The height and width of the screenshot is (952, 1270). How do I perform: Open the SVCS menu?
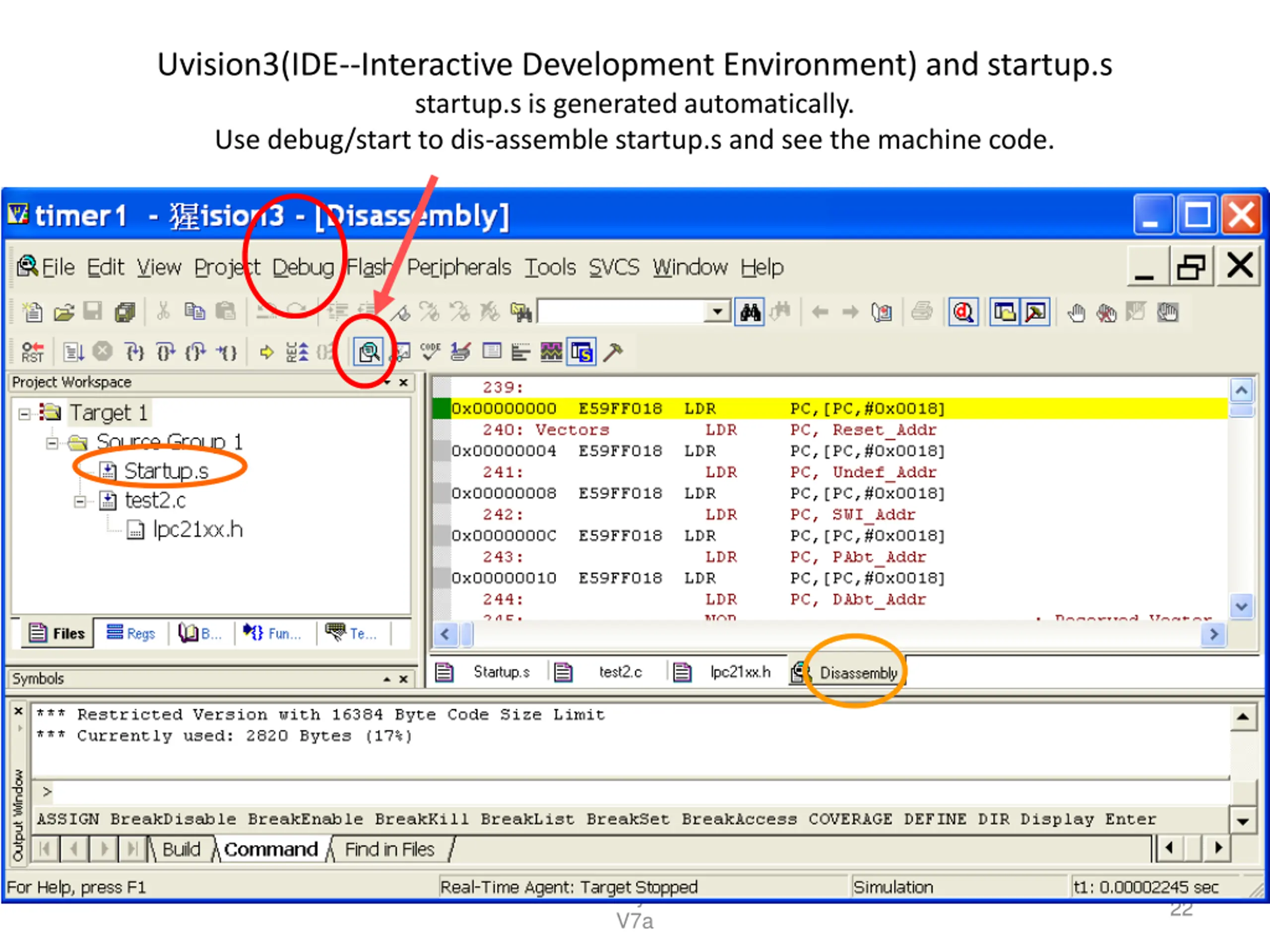click(x=614, y=267)
